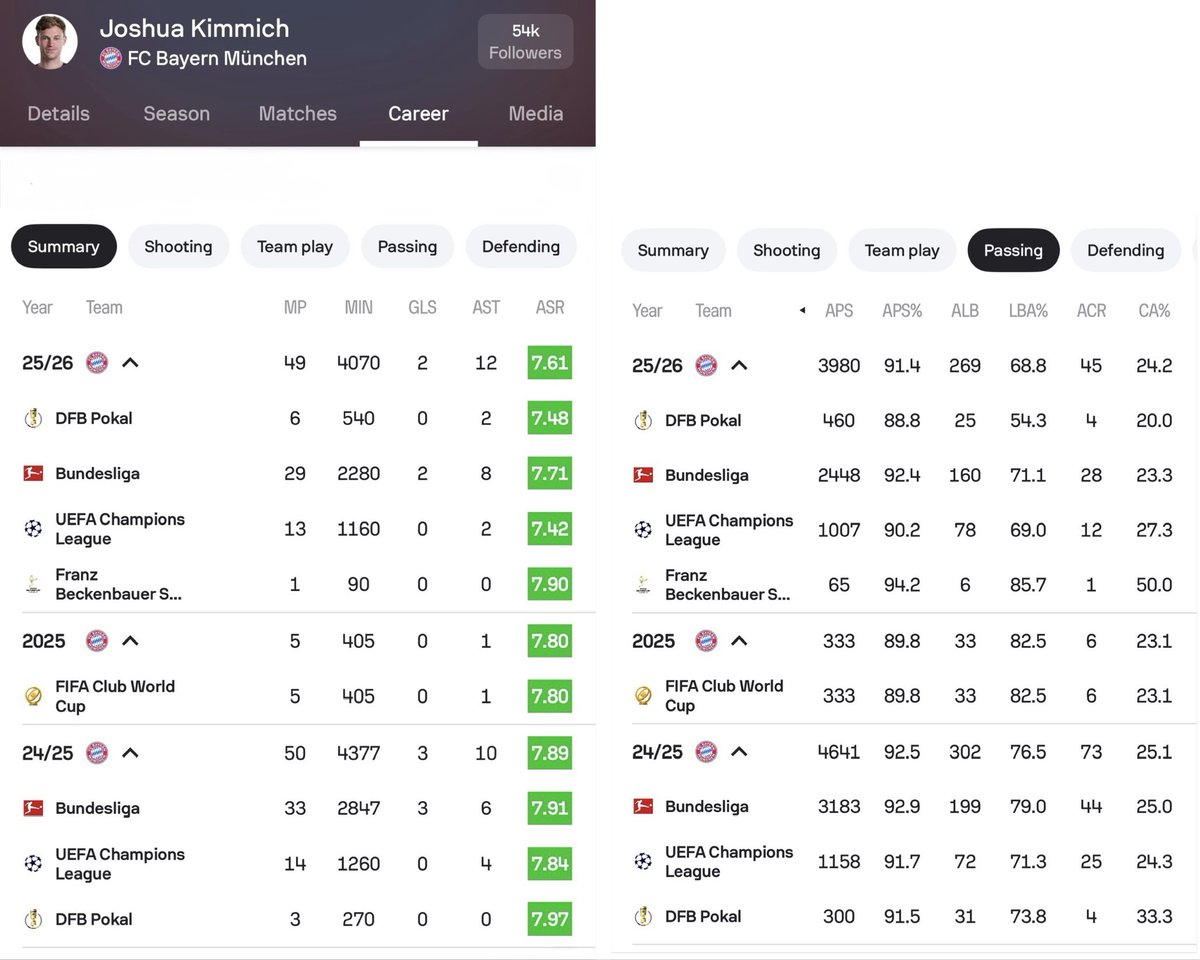Select Summary filter in right panel

tap(673, 250)
